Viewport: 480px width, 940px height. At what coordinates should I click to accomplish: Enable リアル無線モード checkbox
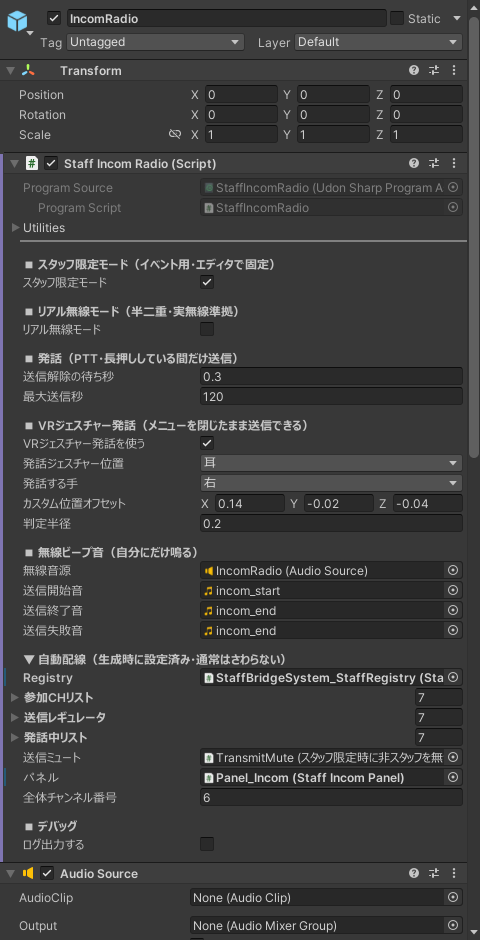point(207,329)
